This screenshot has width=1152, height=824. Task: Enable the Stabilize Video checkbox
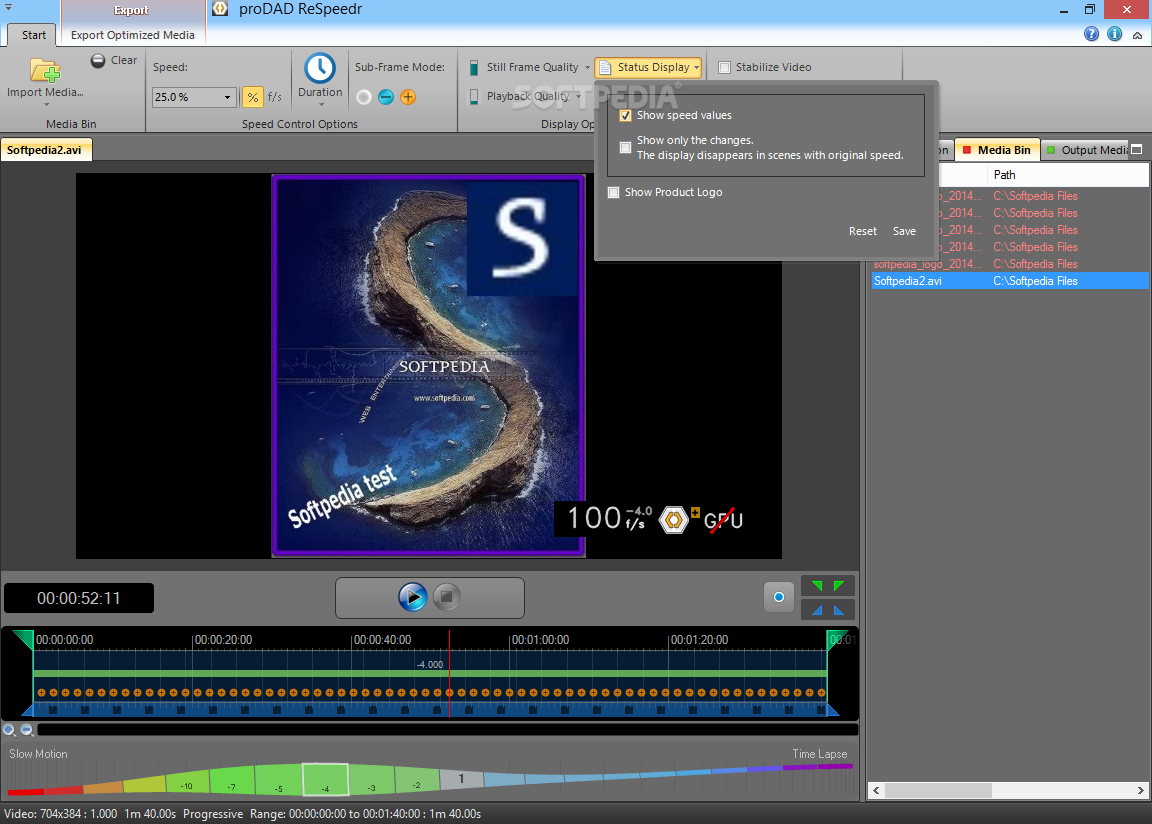pyautogui.click(x=724, y=68)
